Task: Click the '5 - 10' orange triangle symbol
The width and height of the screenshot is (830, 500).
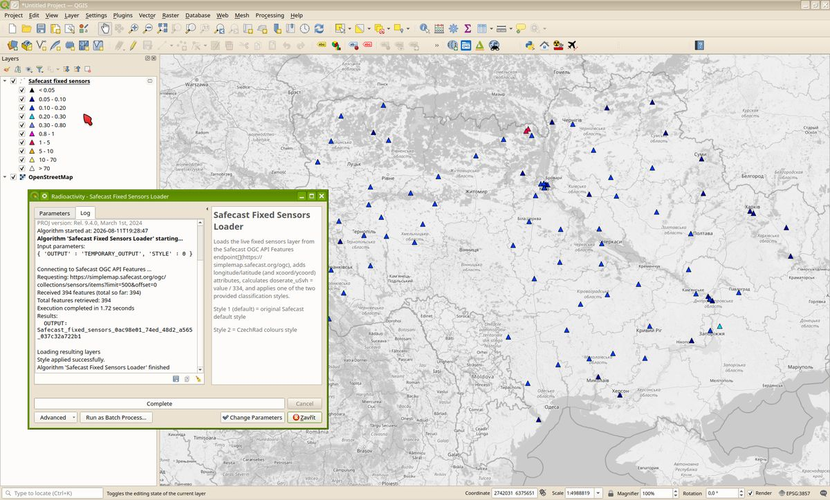Action: click(32, 151)
